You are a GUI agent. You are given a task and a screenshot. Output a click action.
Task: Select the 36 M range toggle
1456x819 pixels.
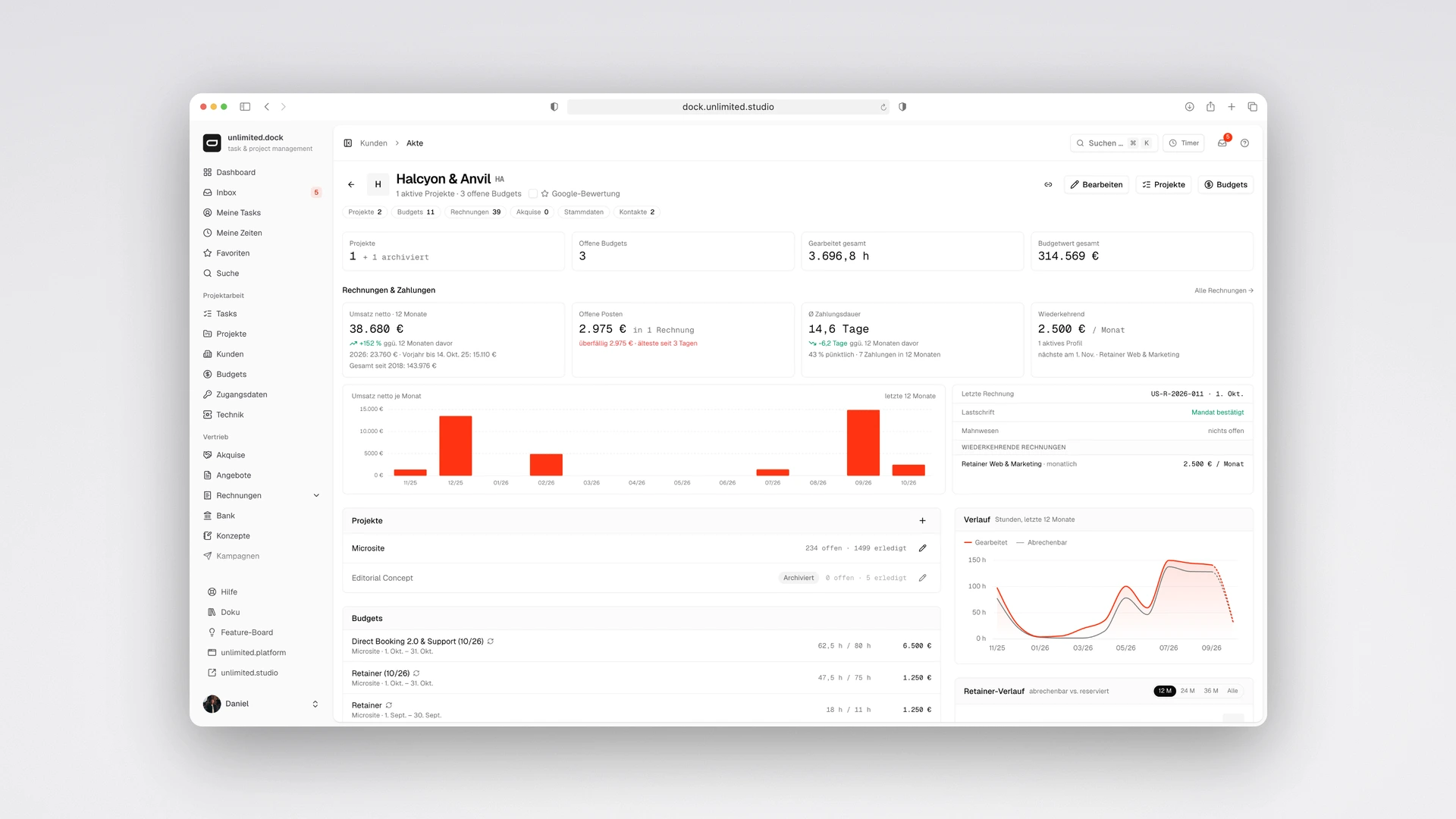1211,691
